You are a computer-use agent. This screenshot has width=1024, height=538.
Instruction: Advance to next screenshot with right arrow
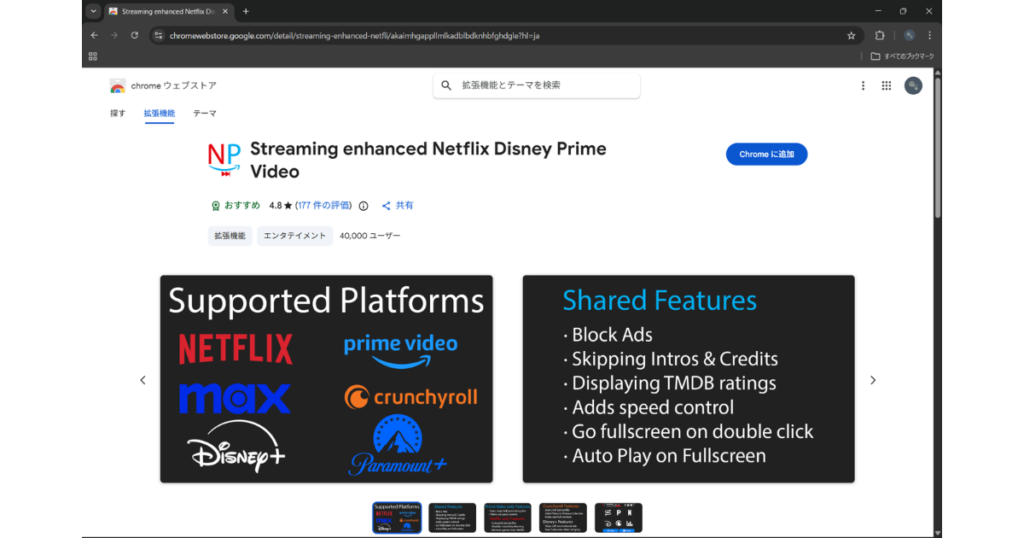click(x=872, y=380)
